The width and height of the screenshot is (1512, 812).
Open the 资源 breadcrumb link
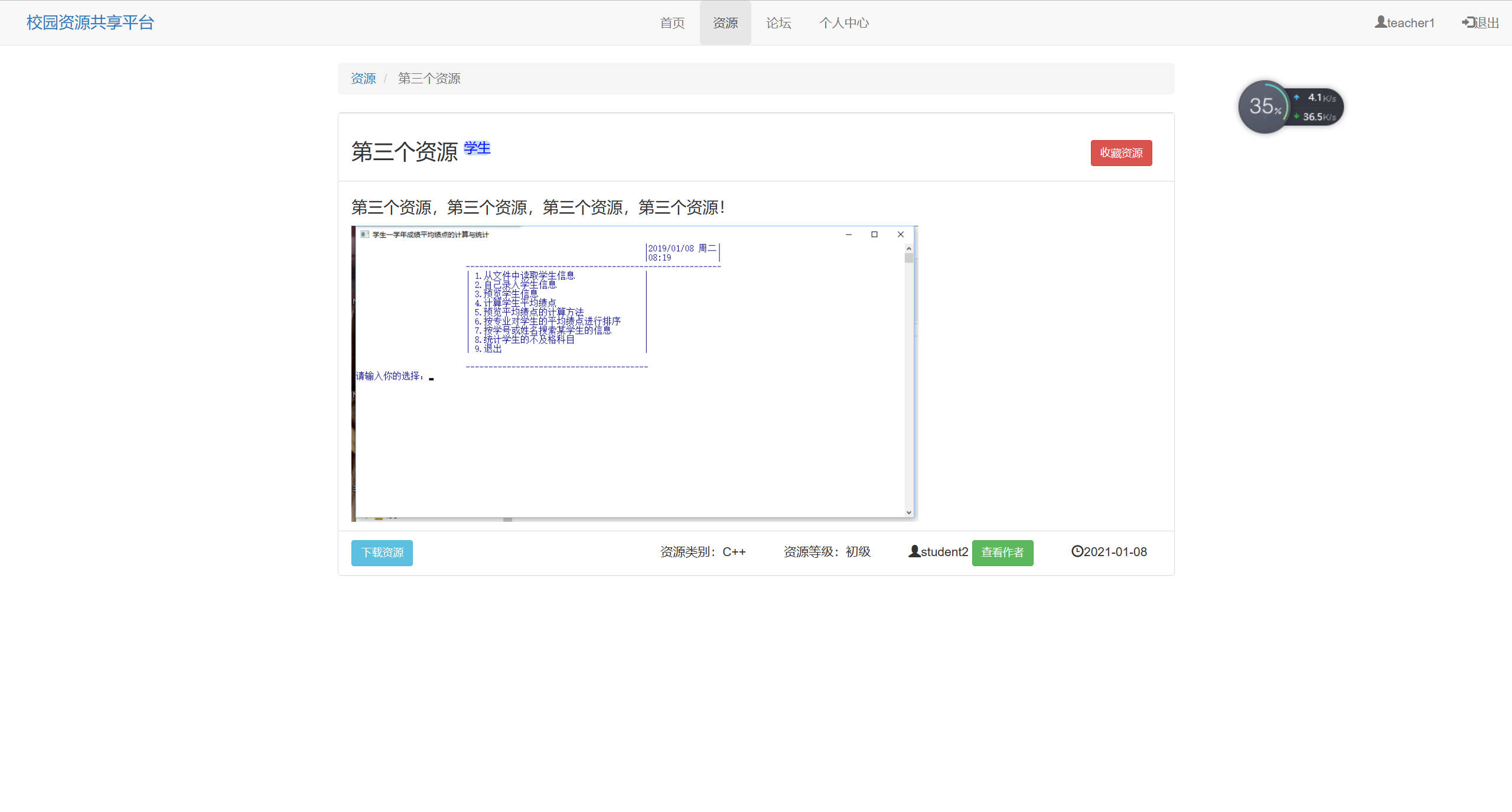coord(363,78)
